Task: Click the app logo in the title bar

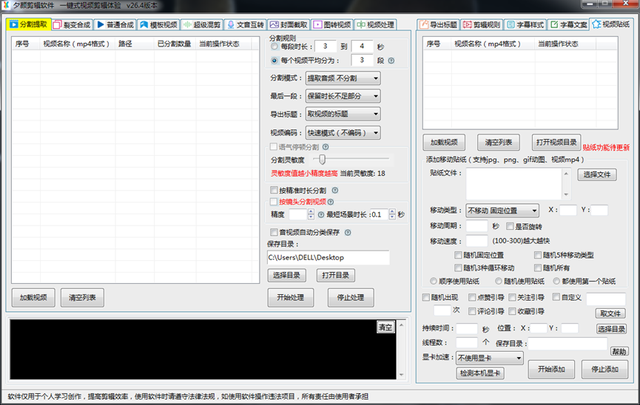Action: click(6, 5)
